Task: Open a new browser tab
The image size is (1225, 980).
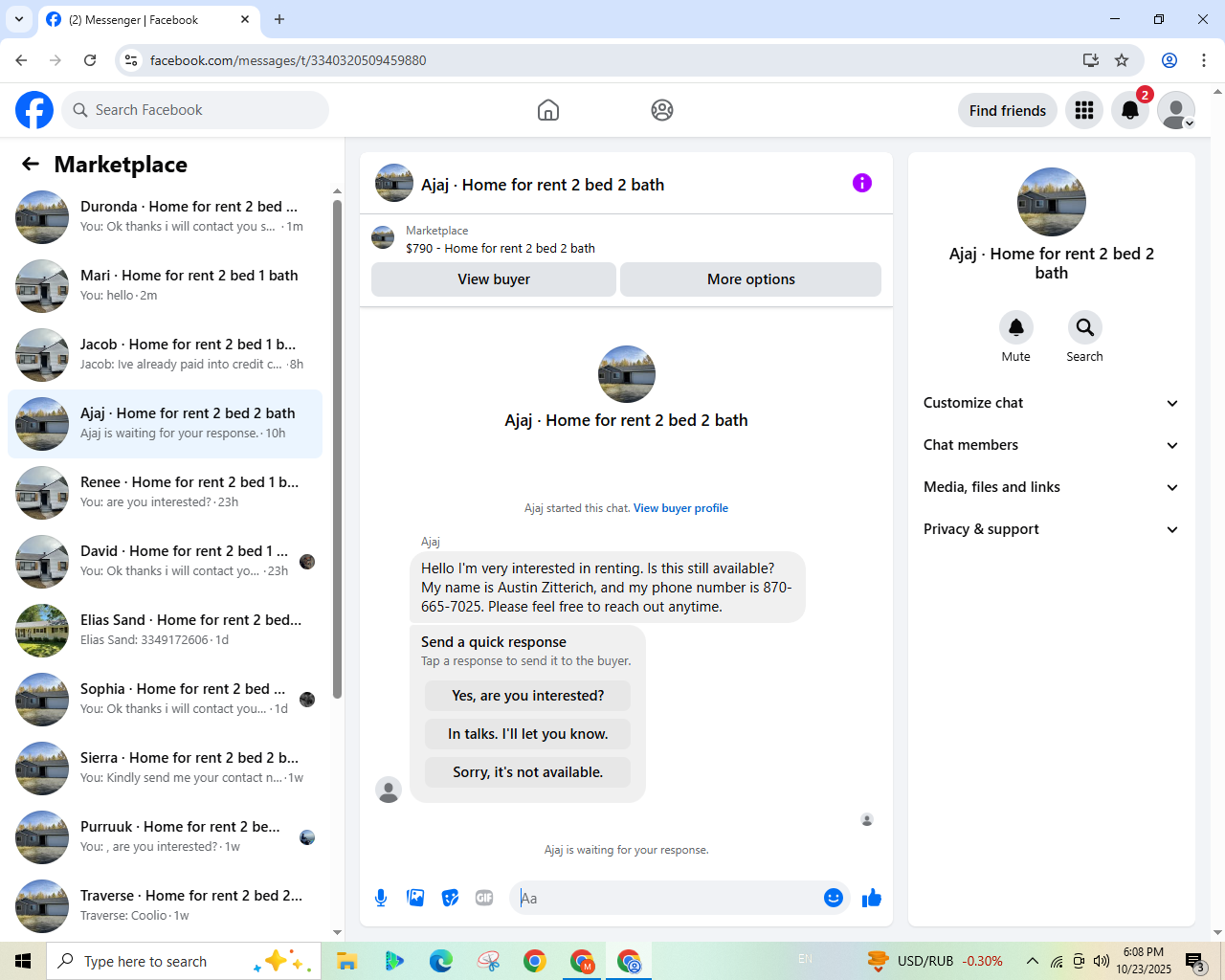Action: click(279, 19)
